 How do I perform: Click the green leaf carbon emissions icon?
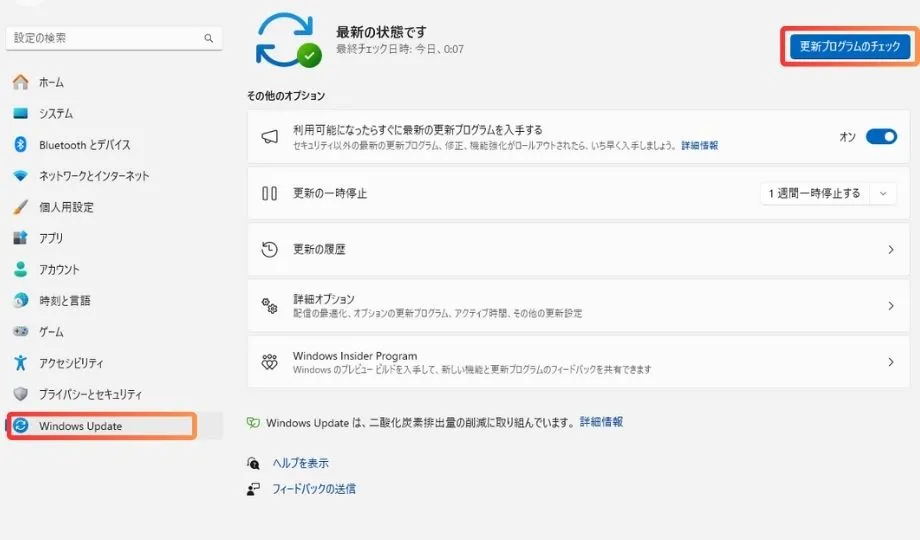click(253, 423)
